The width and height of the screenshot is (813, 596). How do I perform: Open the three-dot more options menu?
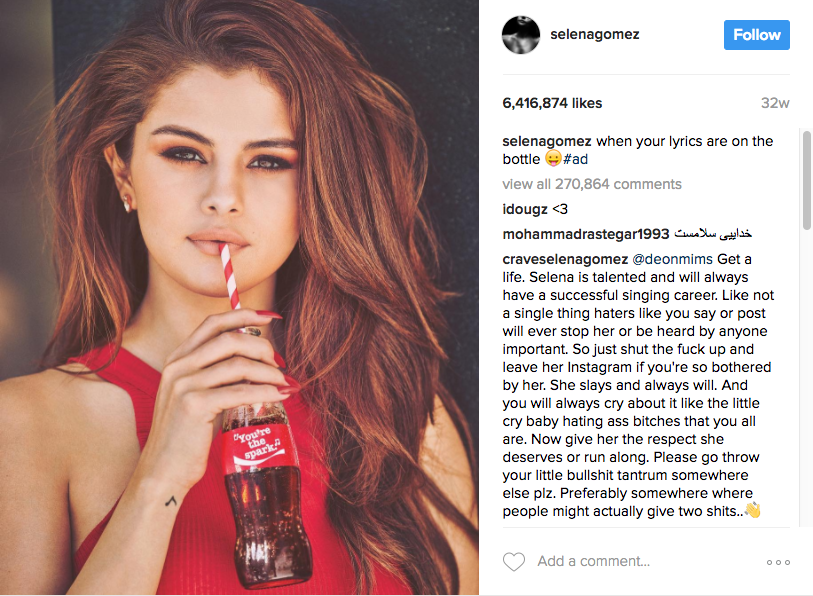(x=778, y=562)
